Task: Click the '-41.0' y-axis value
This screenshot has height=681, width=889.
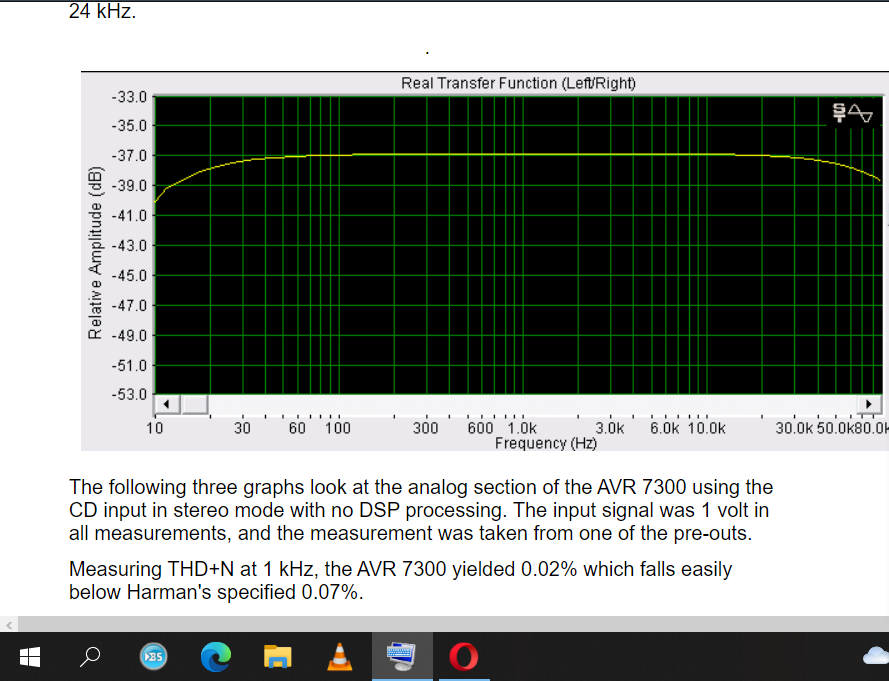Action: (x=129, y=215)
